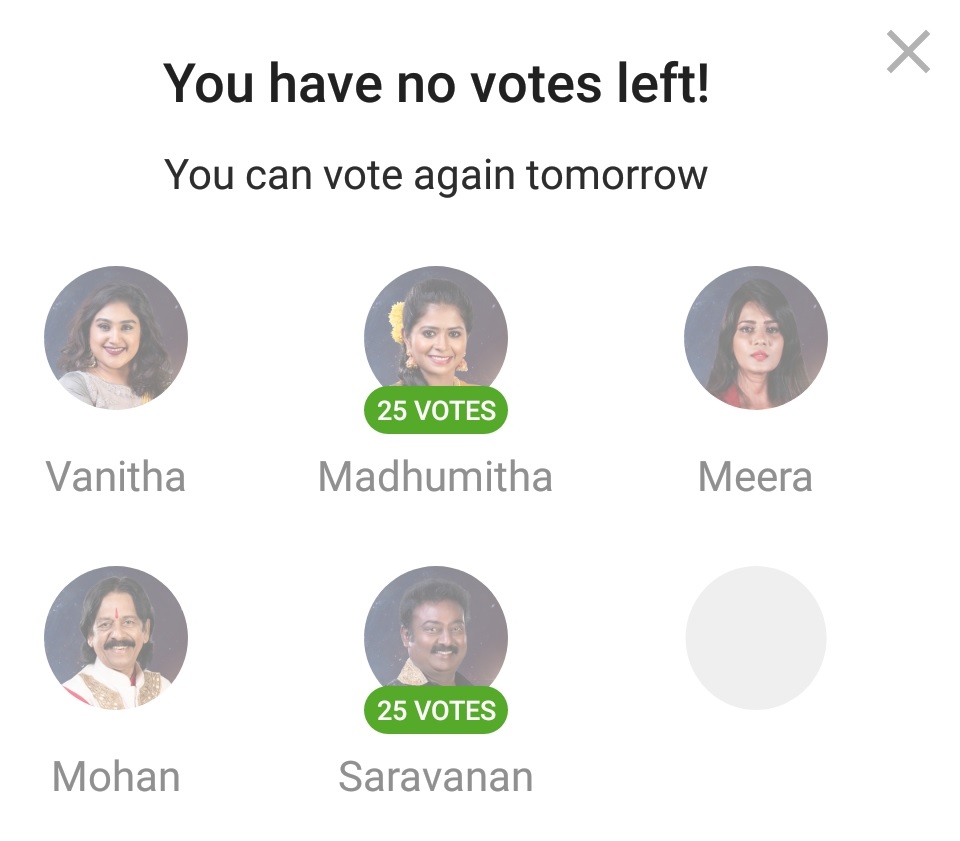
Task: Click the word "tomorrow" in the subtitle
Action: [617, 175]
